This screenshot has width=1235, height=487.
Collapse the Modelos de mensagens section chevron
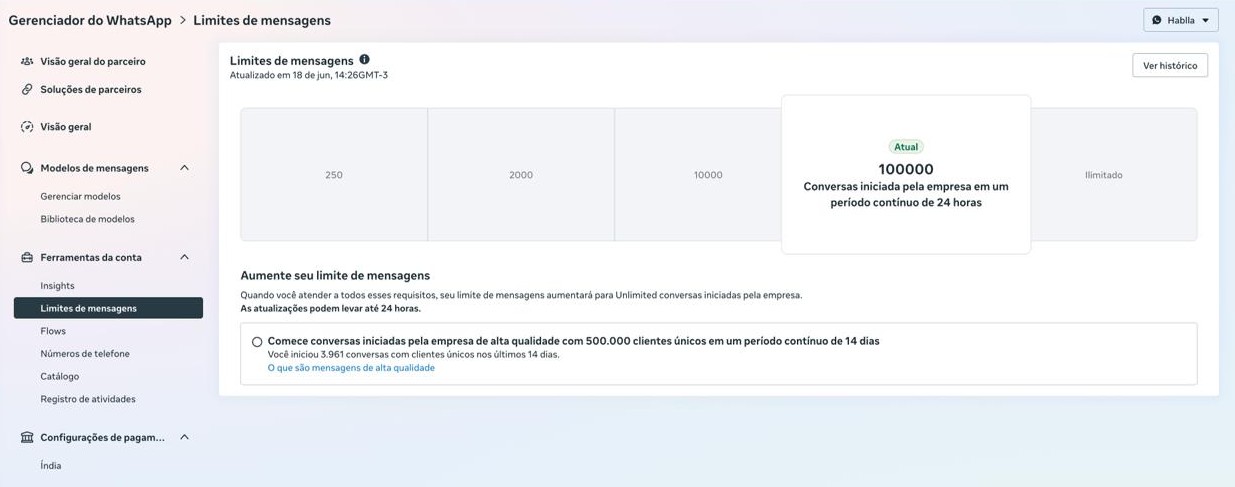(184, 168)
